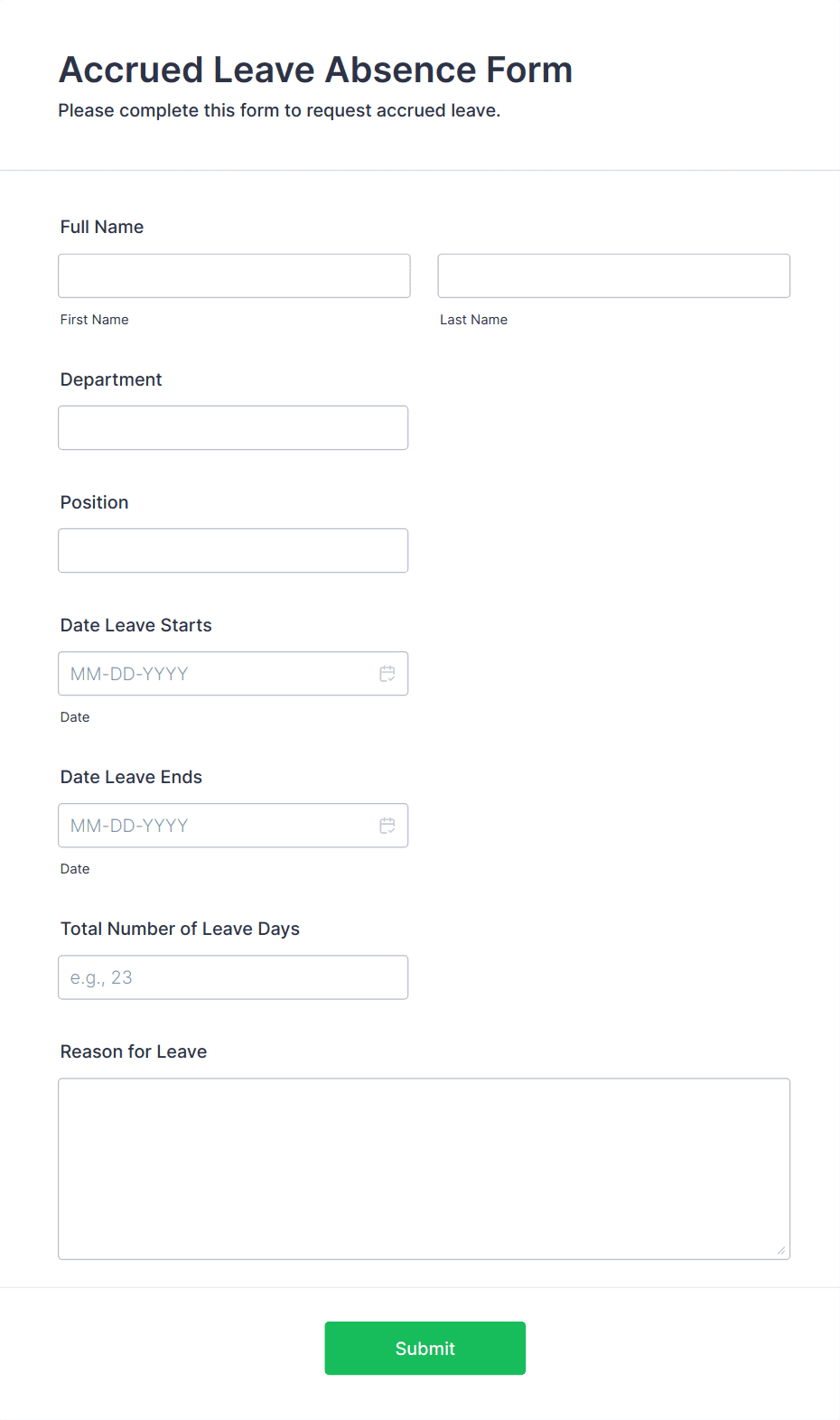Viewport: 840px width, 1420px height.
Task: Click the First Name input field
Action: (x=234, y=276)
